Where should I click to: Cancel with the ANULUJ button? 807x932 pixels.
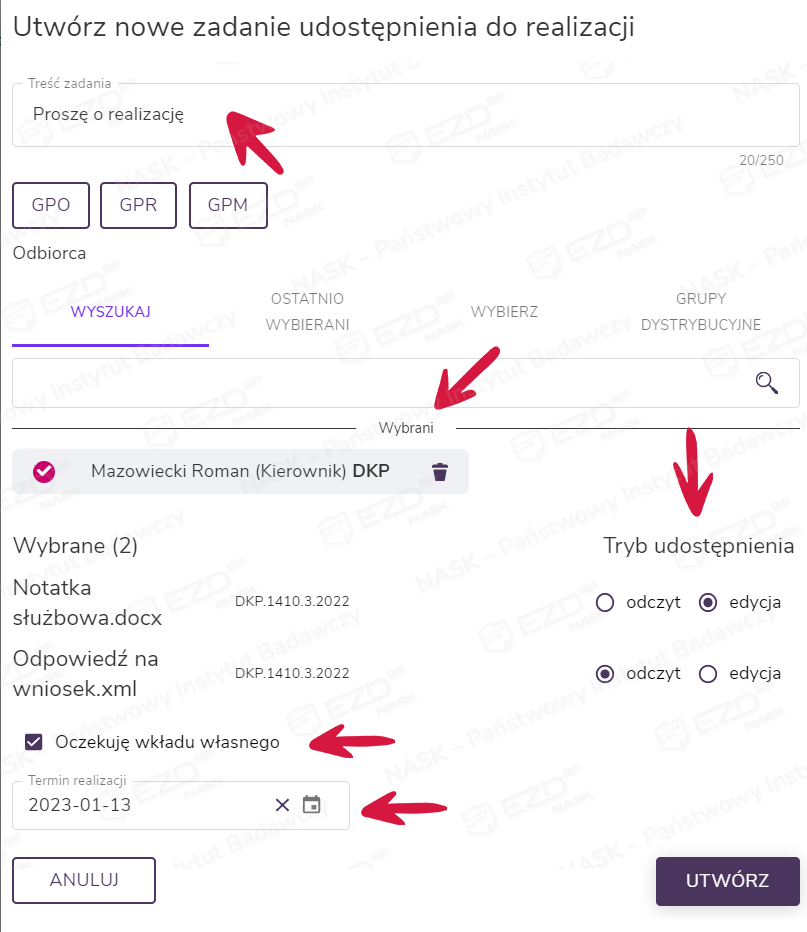[x=84, y=880]
